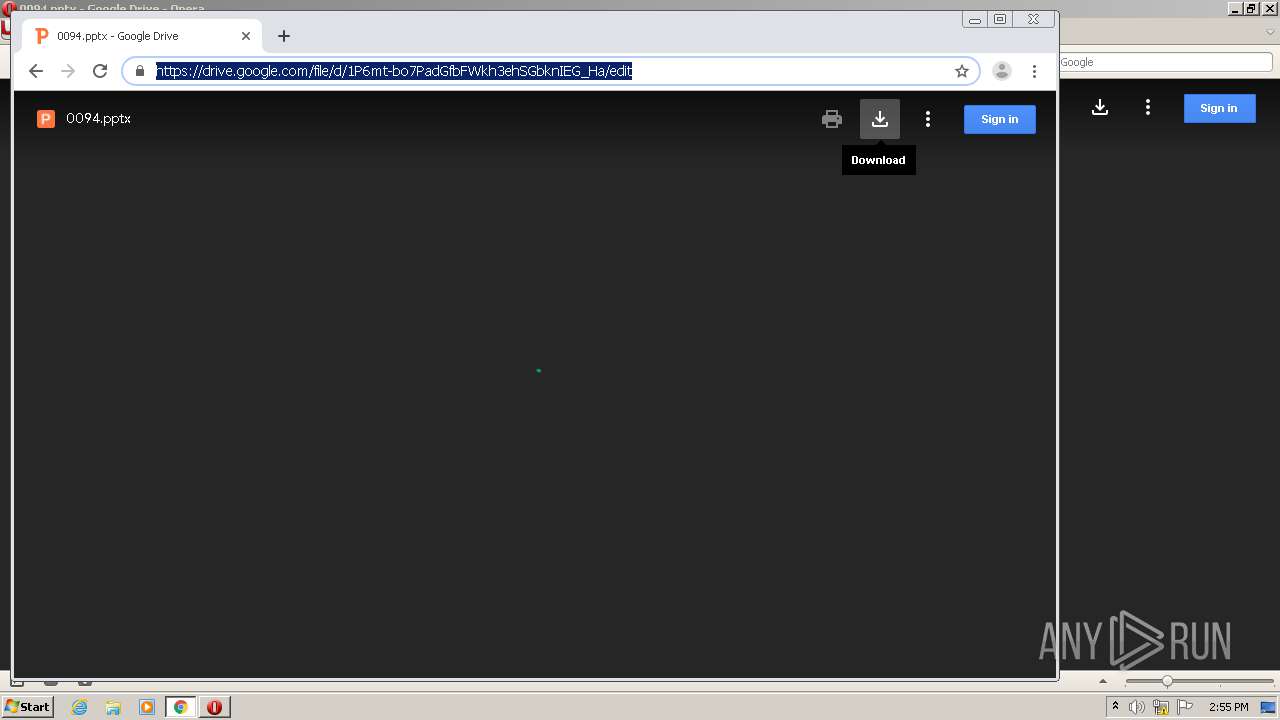Click Chrome's forward arrow
Screen dimensions: 1280x720
pyautogui.click(x=68, y=71)
